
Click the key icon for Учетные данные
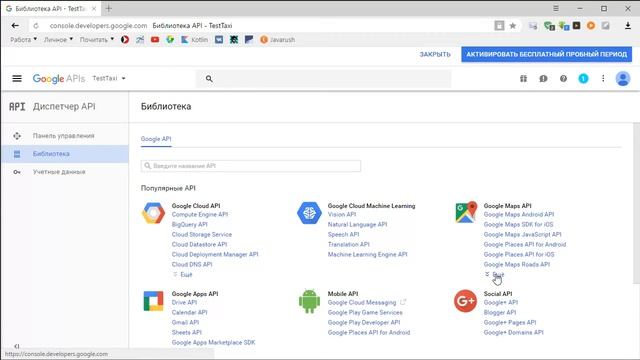click(17, 172)
